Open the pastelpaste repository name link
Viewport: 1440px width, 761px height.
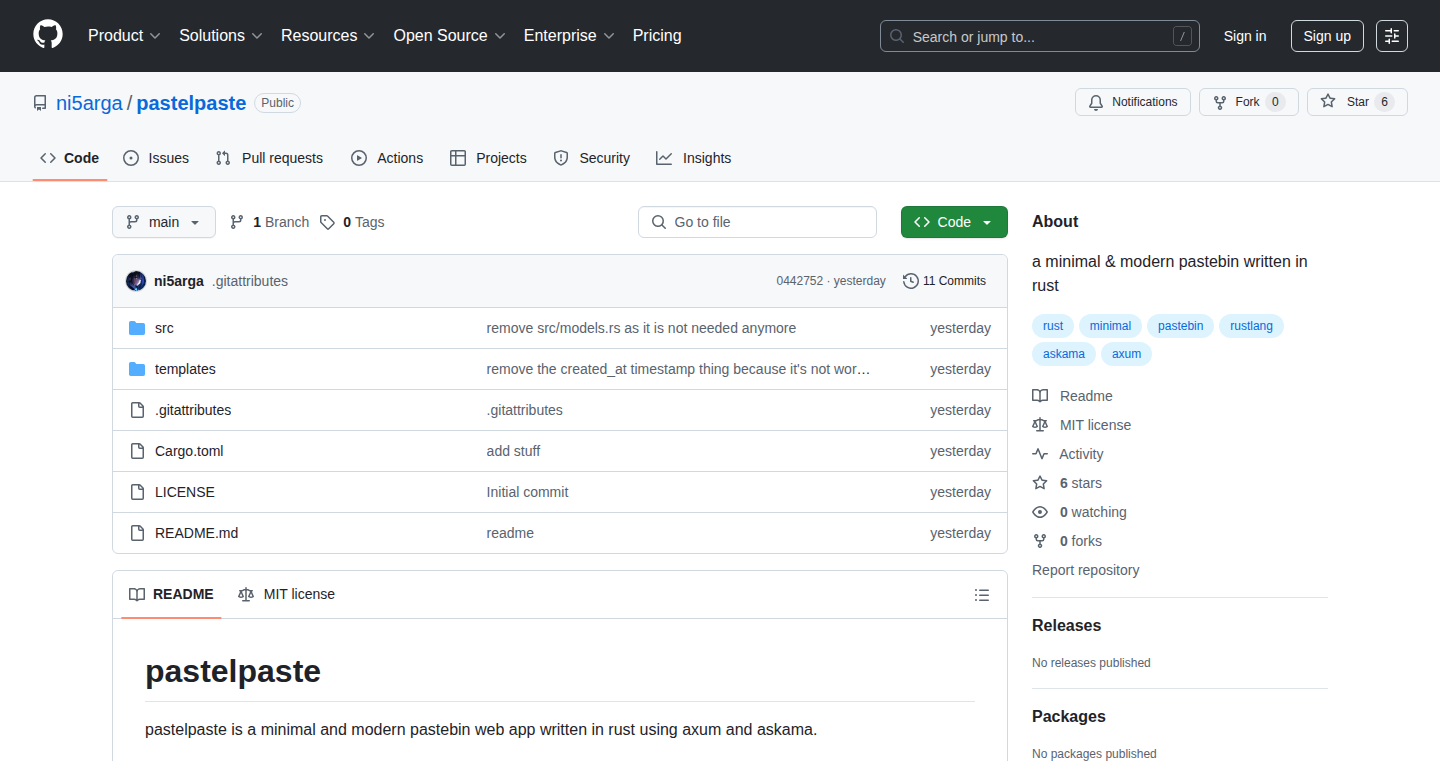[191, 103]
